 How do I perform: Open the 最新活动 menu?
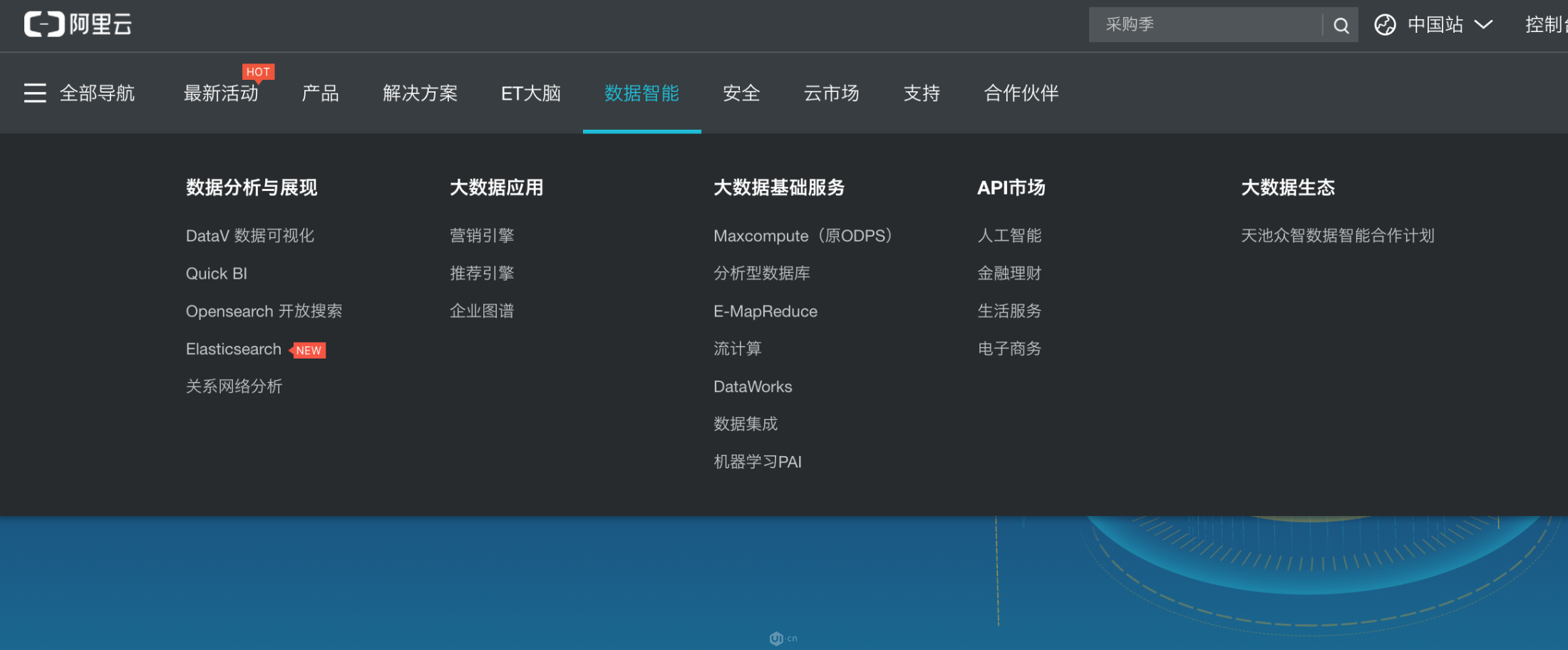tap(221, 93)
